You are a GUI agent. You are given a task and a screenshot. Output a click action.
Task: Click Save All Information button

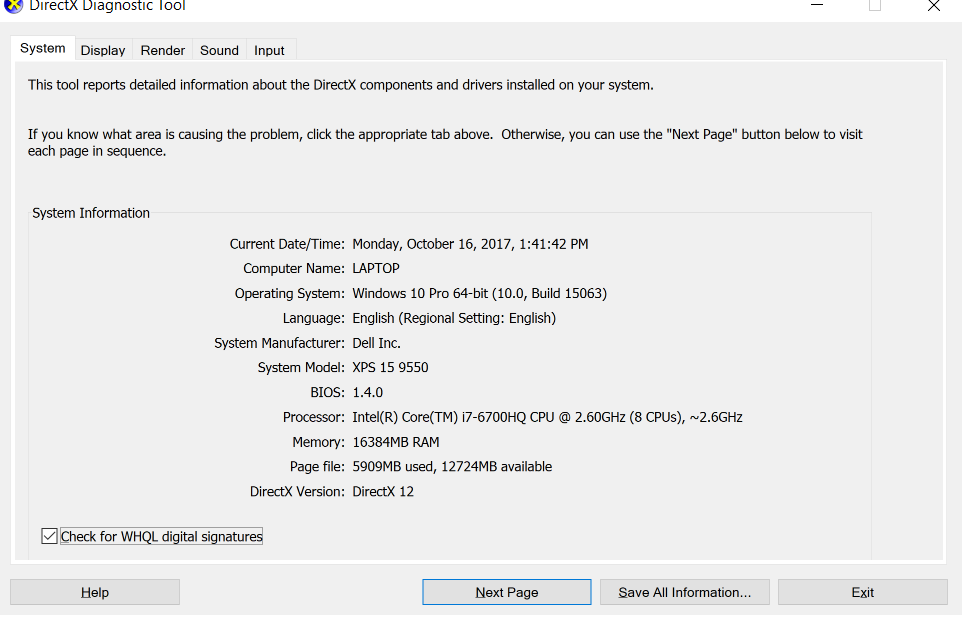tap(685, 592)
